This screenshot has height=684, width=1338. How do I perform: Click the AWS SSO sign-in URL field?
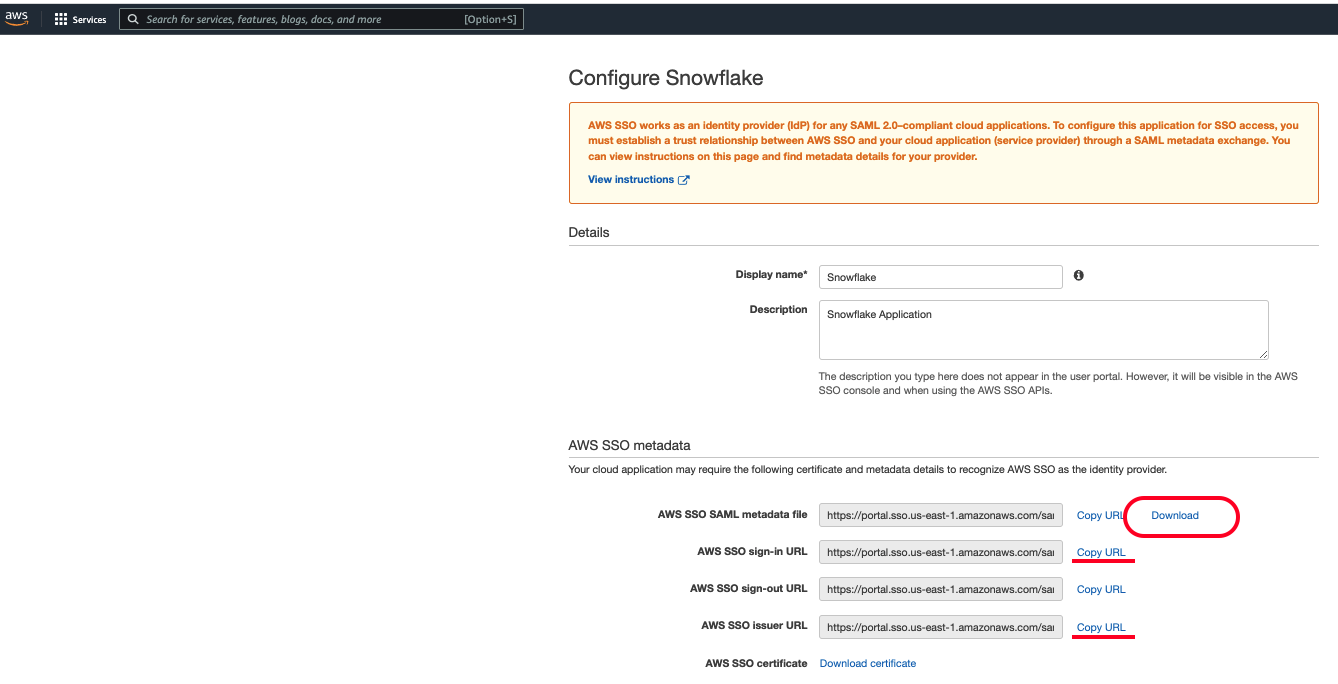pos(940,551)
